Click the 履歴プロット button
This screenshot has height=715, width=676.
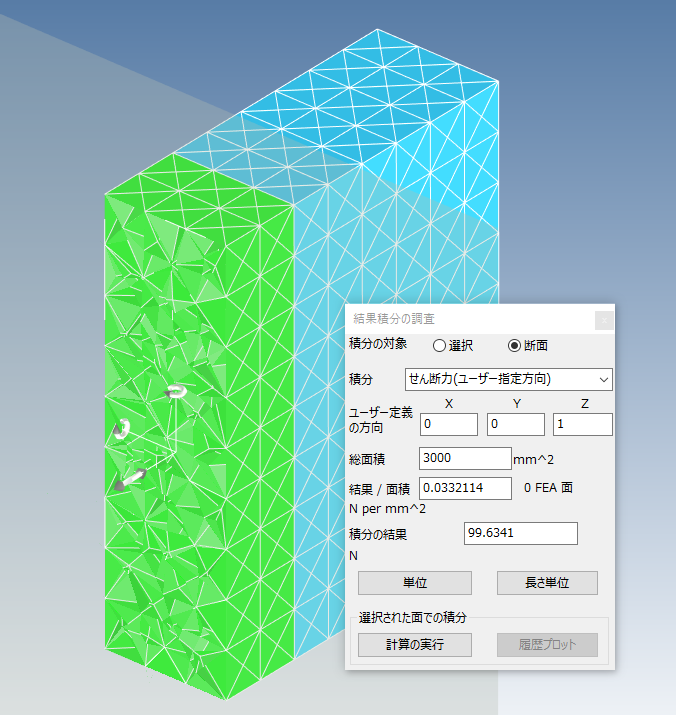click(547, 645)
